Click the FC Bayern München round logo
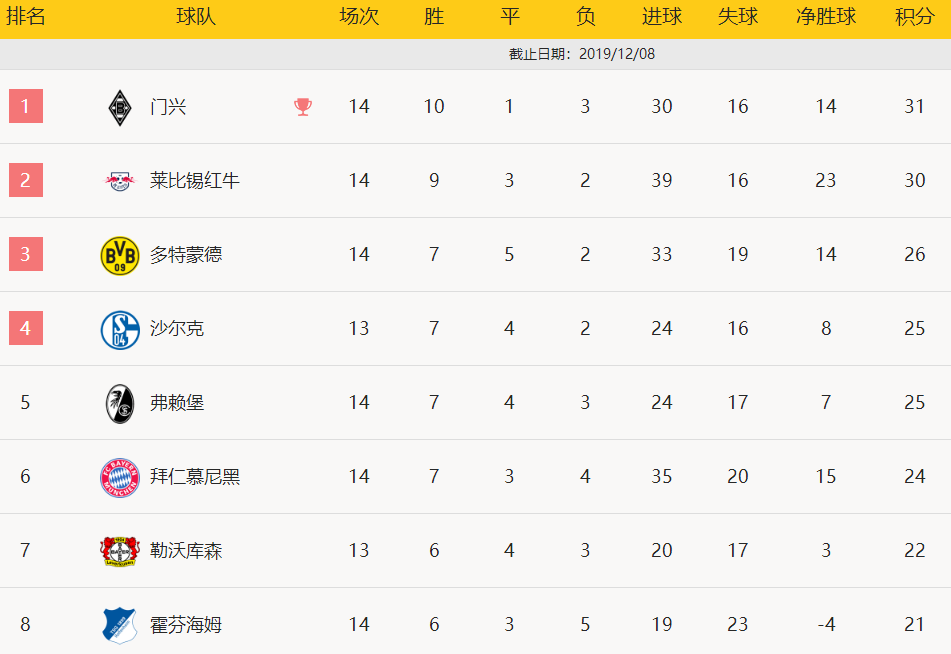This screenshot has width=951, height=654. click(120, 477)
